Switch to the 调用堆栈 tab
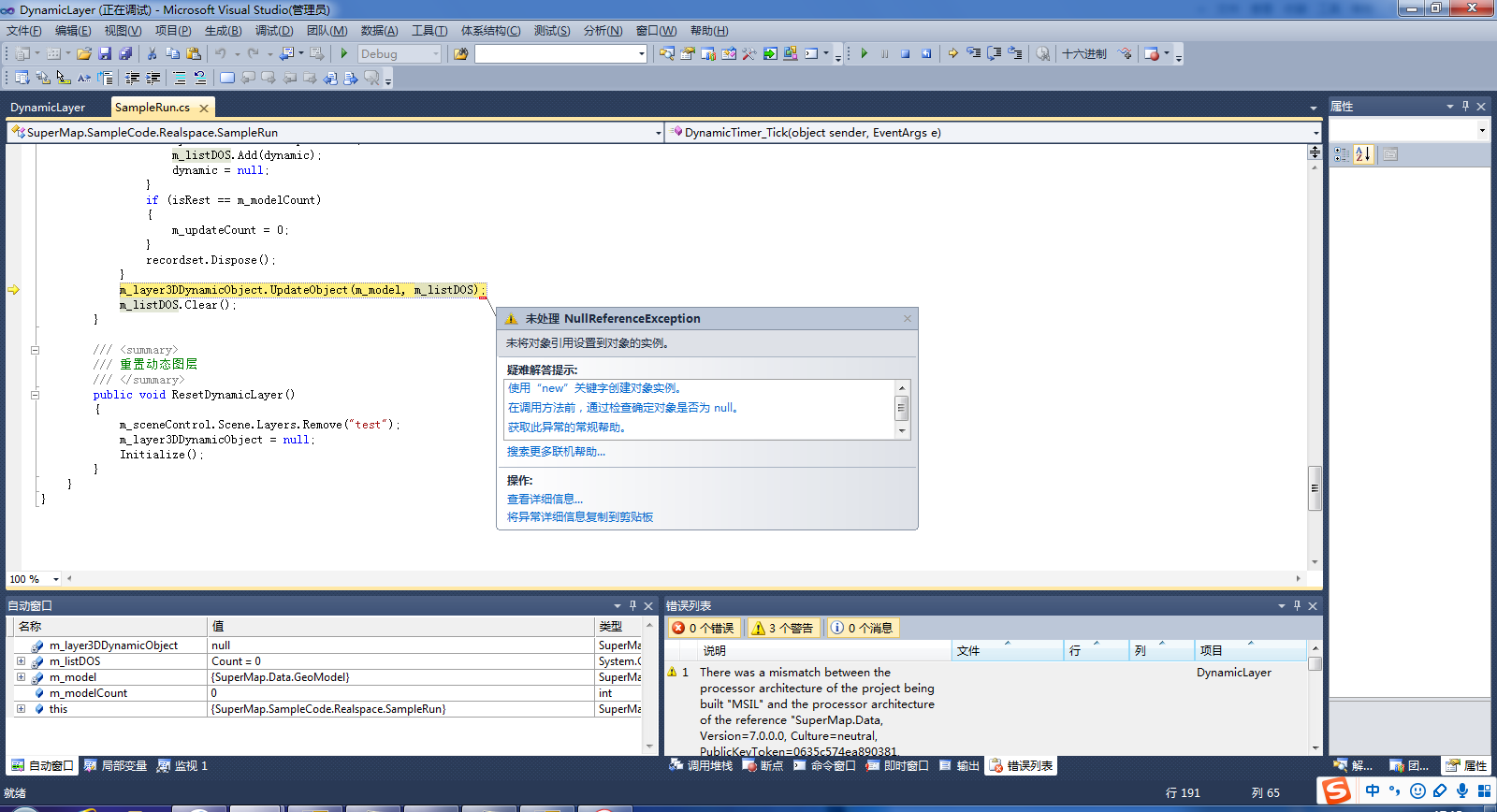The height and width of the screenshot is (812, 1497). (x=702, y=766)
